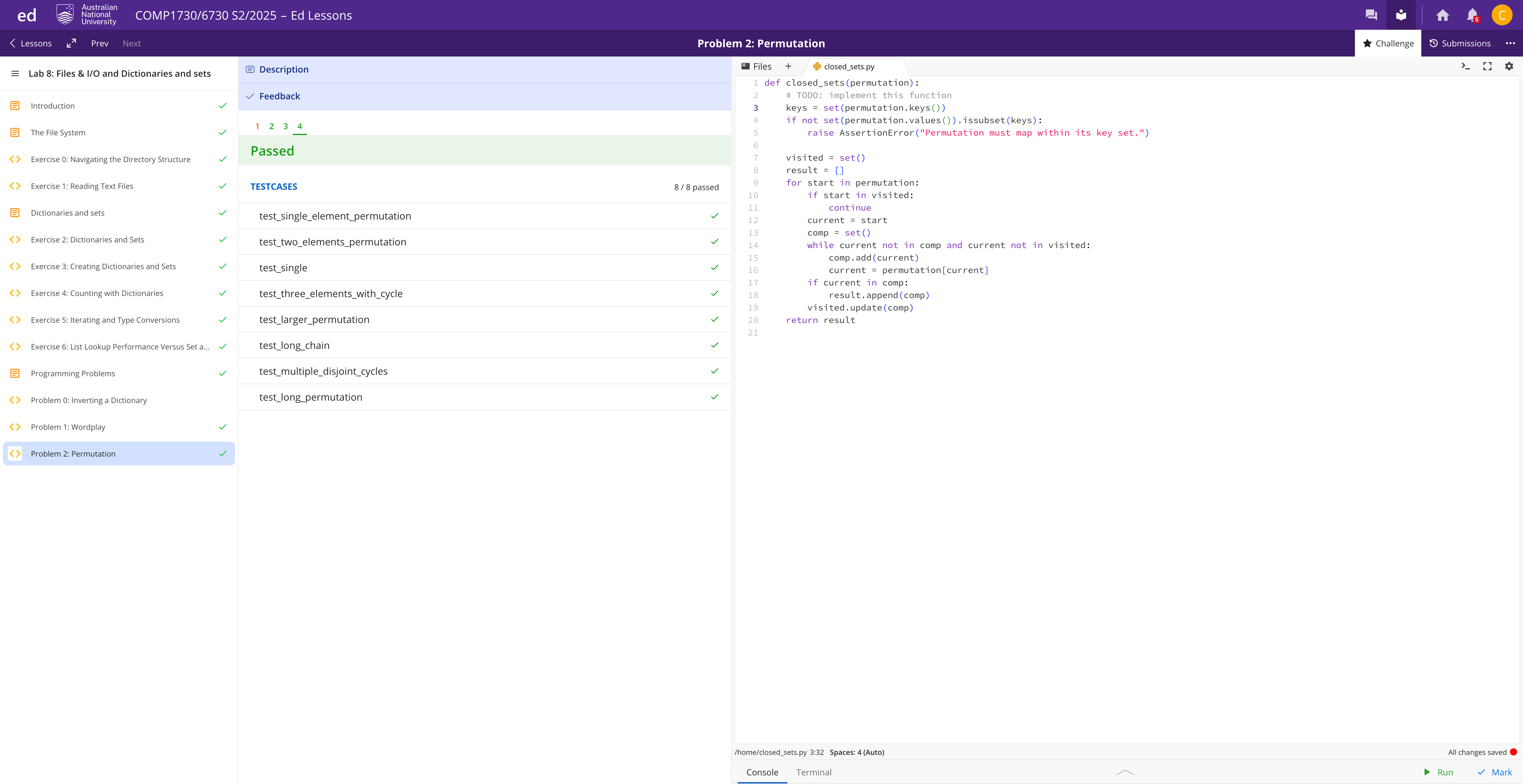Add a new file with plus icon
Viewport: 1523px width, 784px height.
click(788, 66)
